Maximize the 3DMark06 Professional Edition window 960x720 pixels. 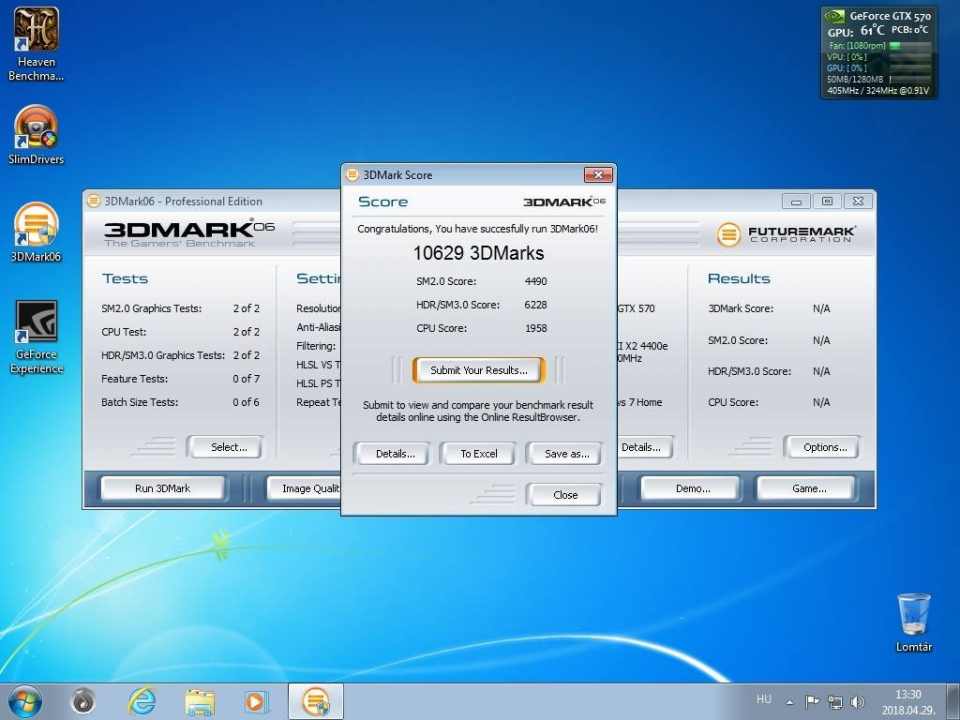click(x=827, y=201)
